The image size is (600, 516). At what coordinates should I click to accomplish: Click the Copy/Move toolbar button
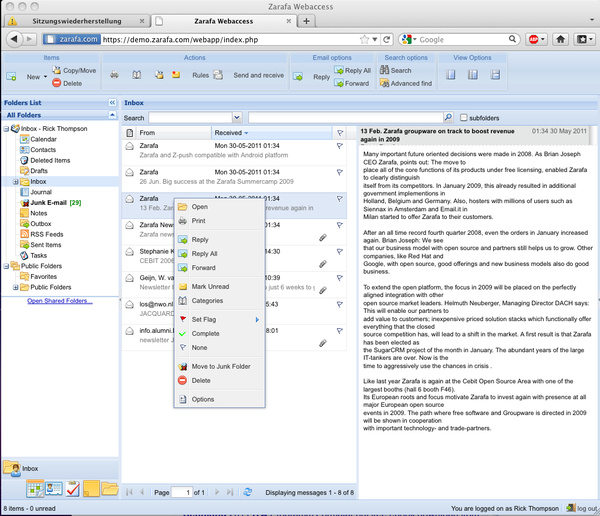click(74, 70)
